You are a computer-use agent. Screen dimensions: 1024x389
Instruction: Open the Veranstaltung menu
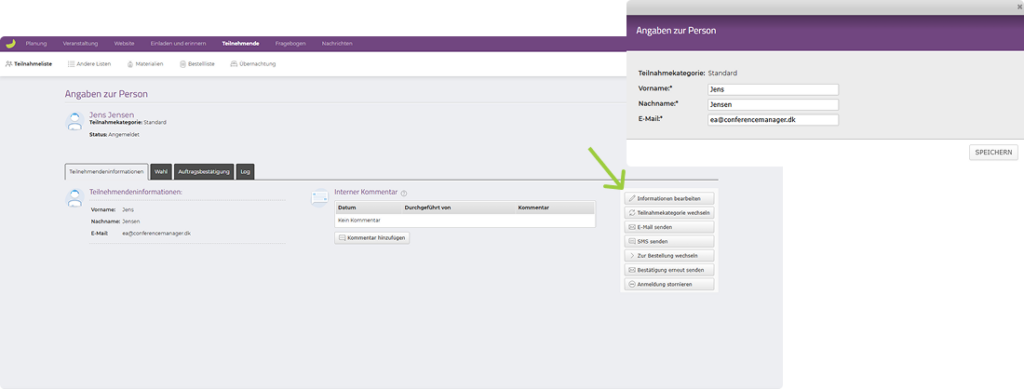[80, 44]
